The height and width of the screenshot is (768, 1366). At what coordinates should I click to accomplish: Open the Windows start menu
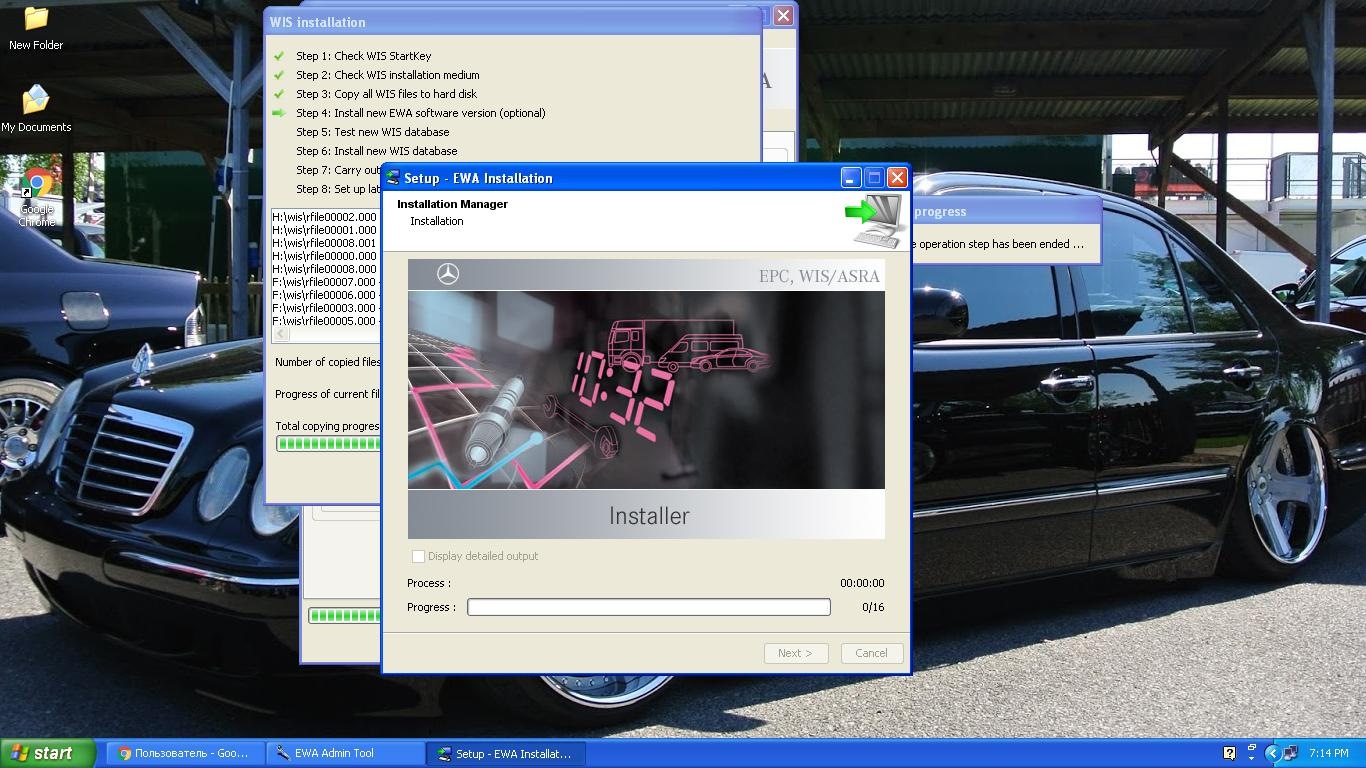pos(48,753)
